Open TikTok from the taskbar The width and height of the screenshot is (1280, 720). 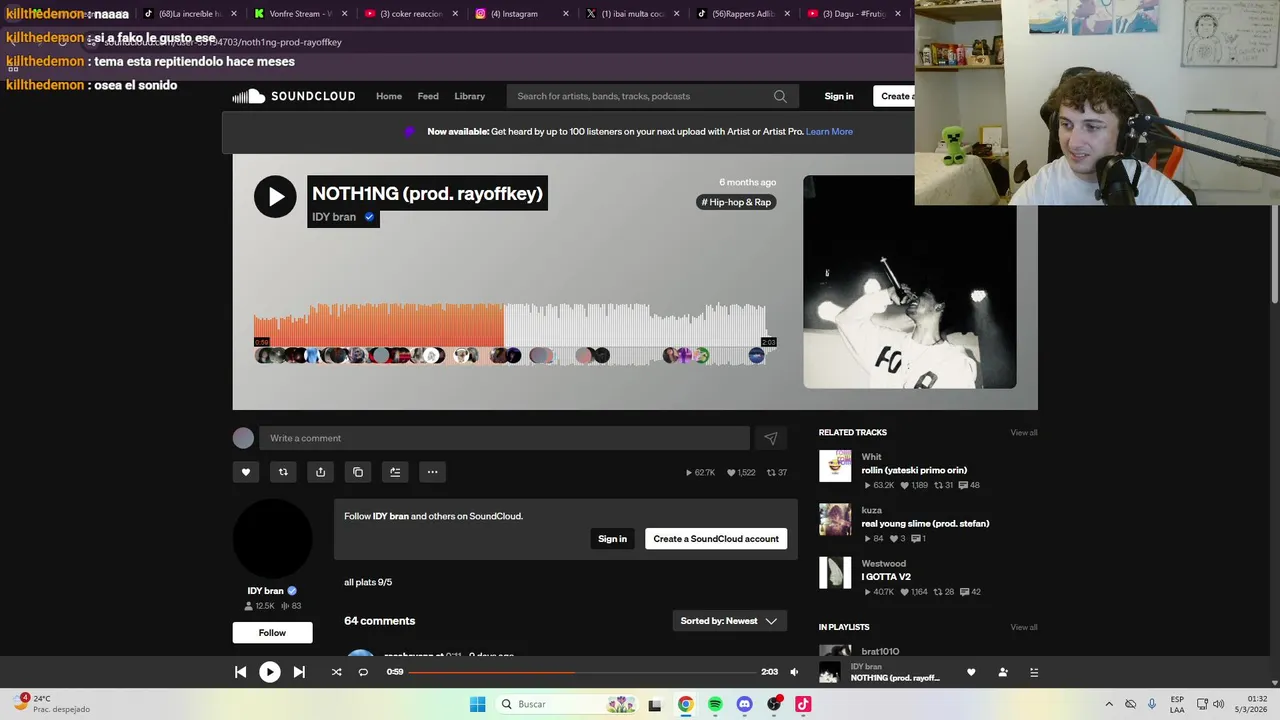point(803,704)
